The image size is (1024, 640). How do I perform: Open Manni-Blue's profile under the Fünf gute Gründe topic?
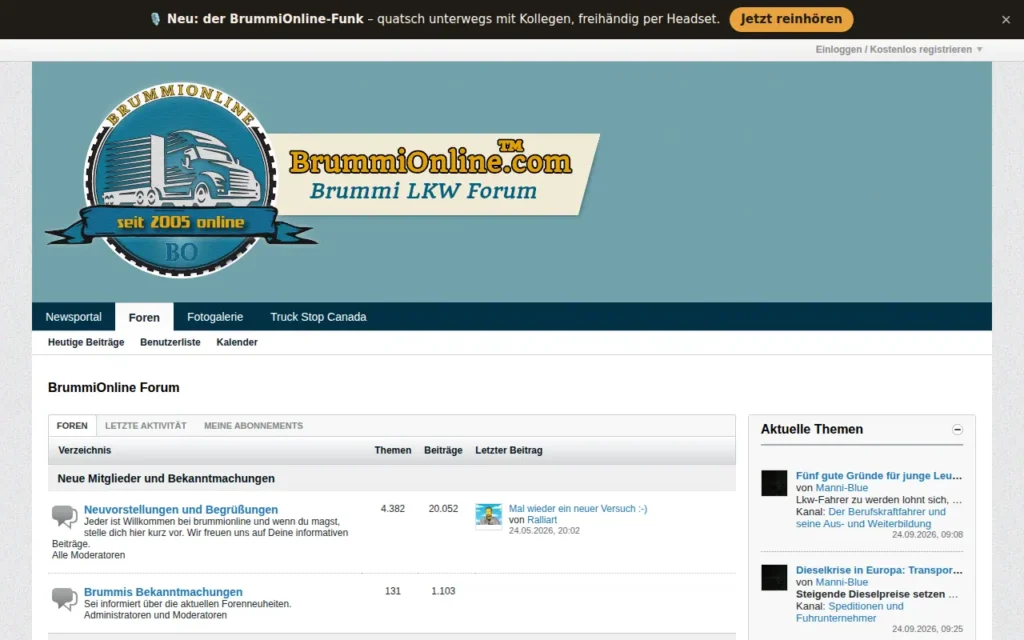[x=842, y=488]
